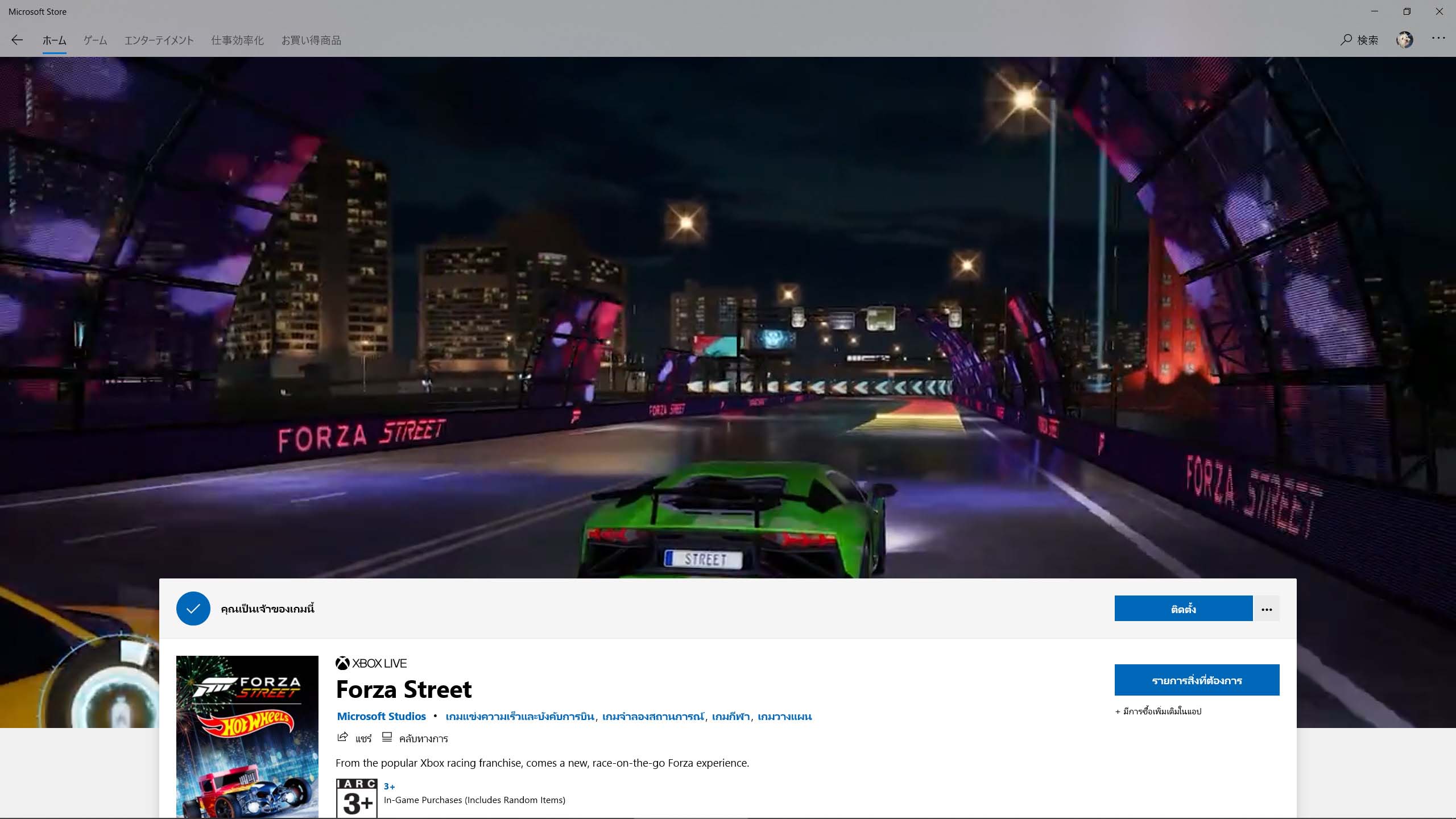Close the Microsoft Store window

[1440, 11]
